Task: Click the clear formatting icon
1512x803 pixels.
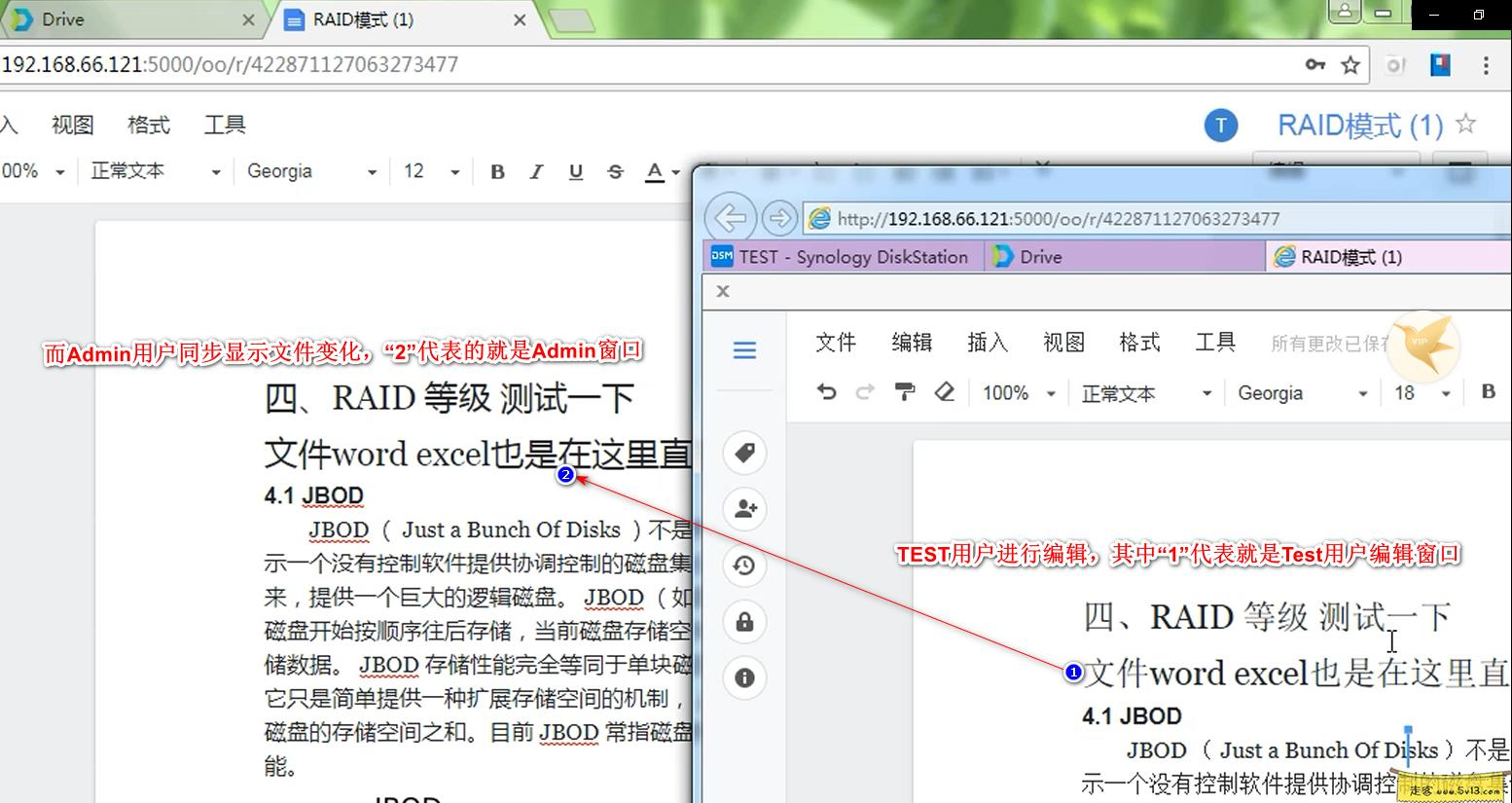Action: click(x=943, y=392)
